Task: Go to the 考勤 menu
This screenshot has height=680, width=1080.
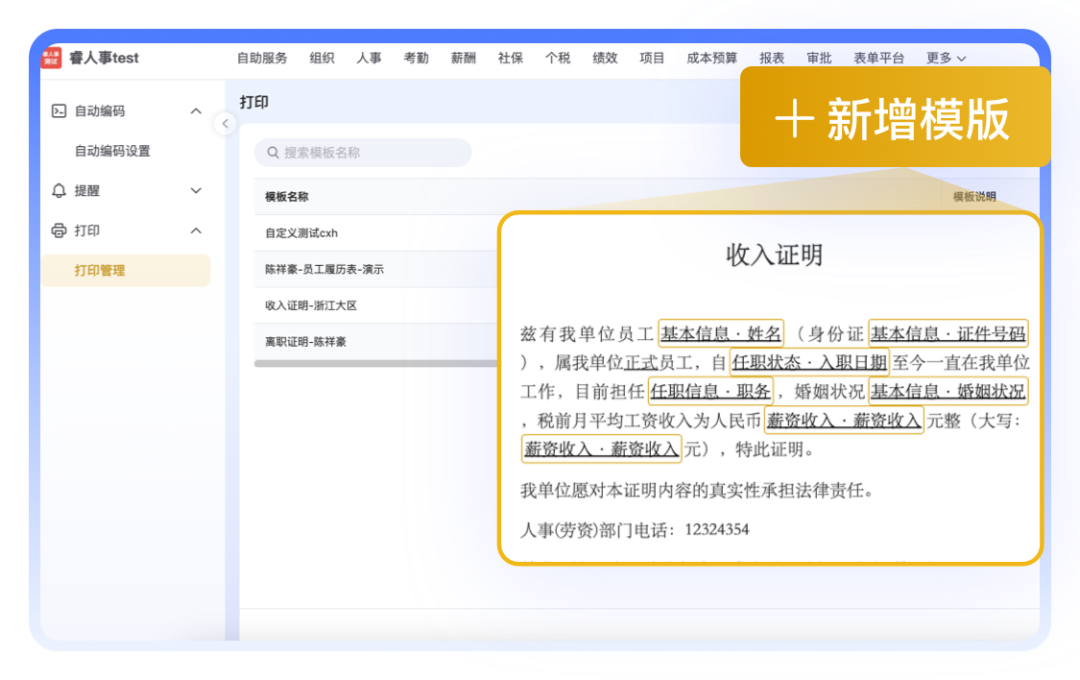Action: coord(416,58)
